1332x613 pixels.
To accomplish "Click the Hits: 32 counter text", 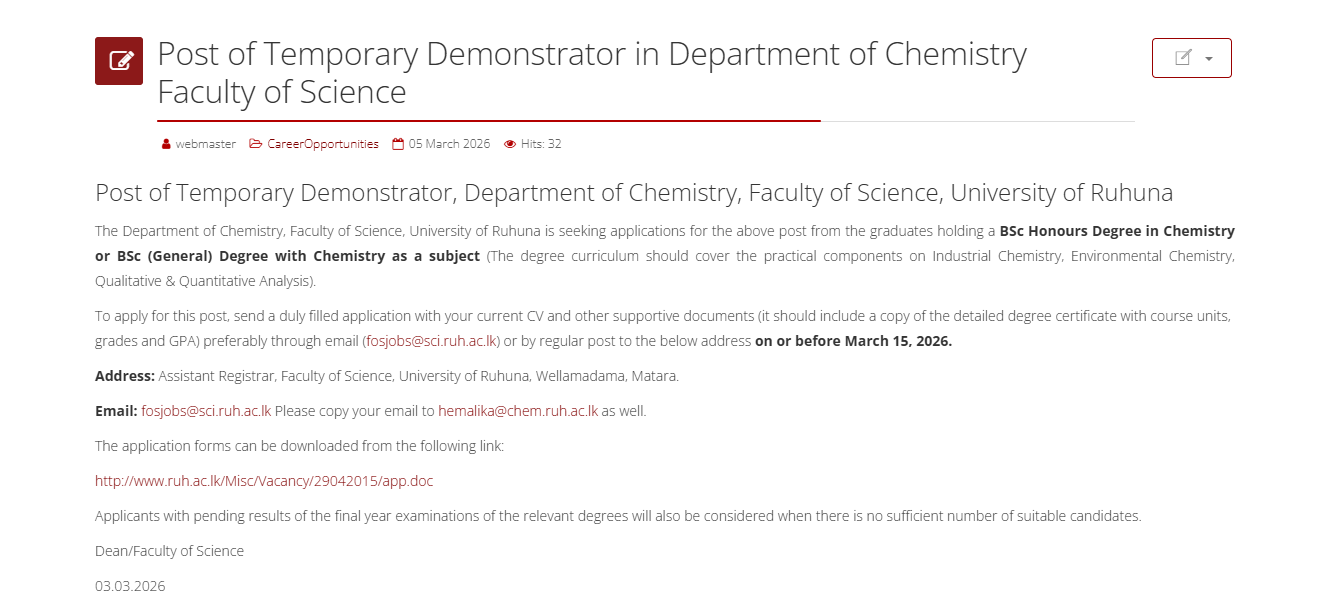I will click(541, 144).
